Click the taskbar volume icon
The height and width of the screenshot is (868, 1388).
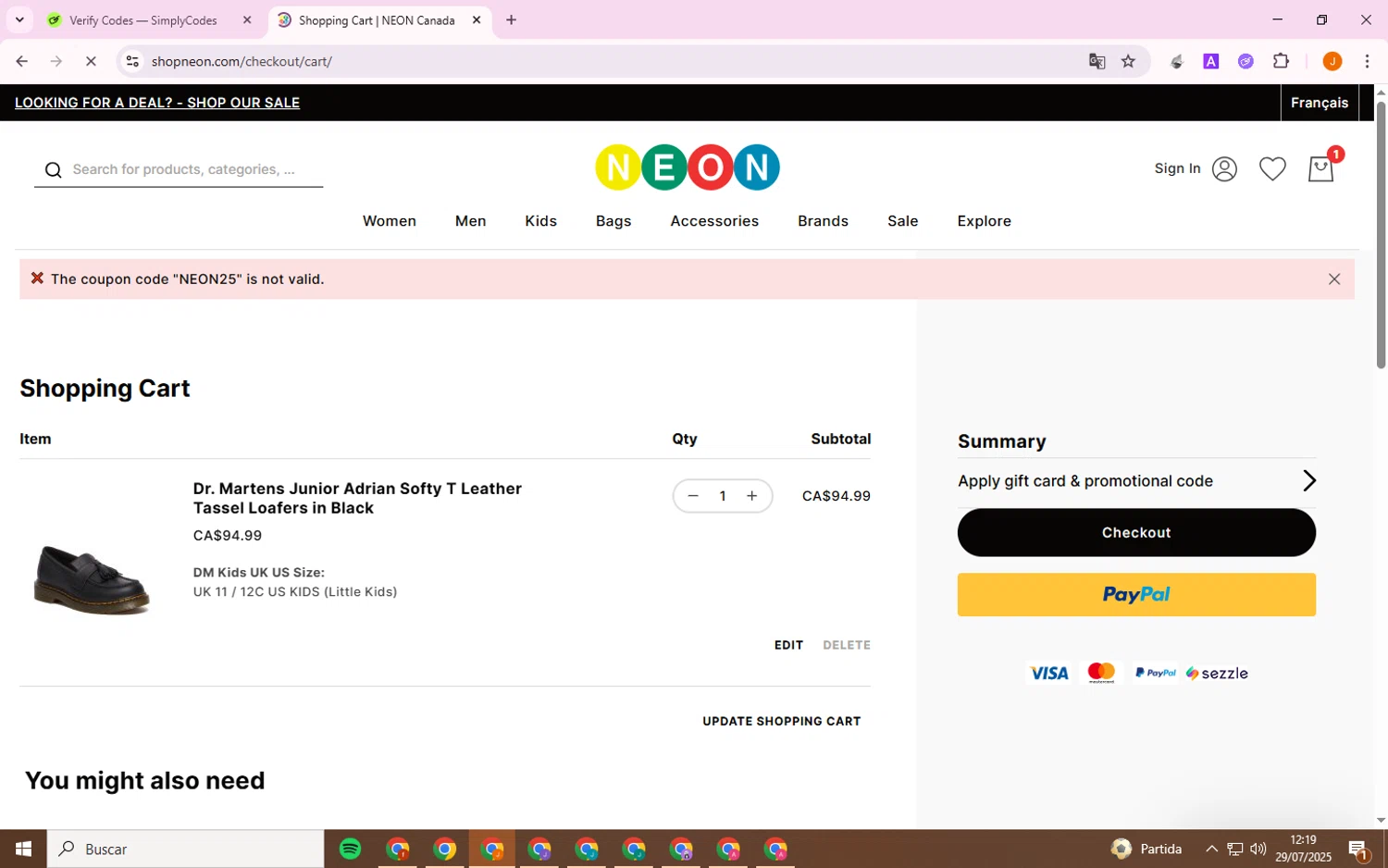coord(1258,849)
